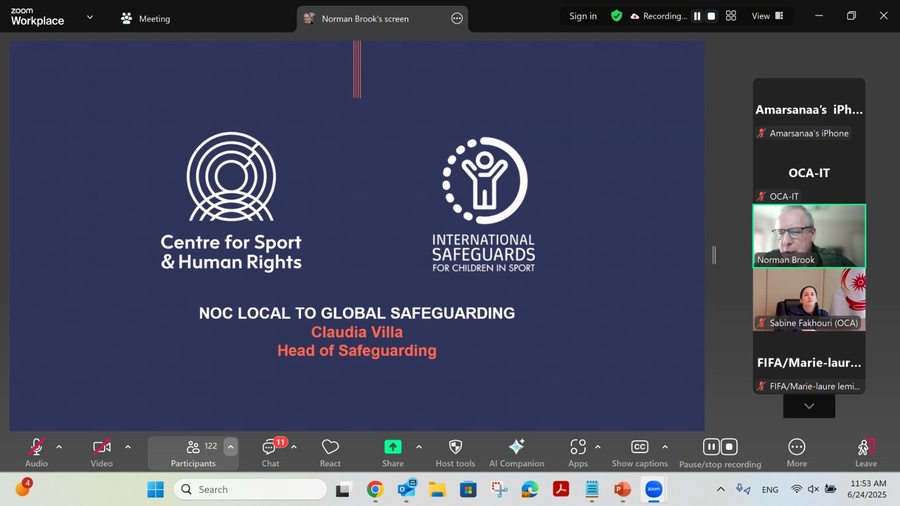Open Host tools shield icon
Viewport: 900px width, 506px height.
click(455, 447)
